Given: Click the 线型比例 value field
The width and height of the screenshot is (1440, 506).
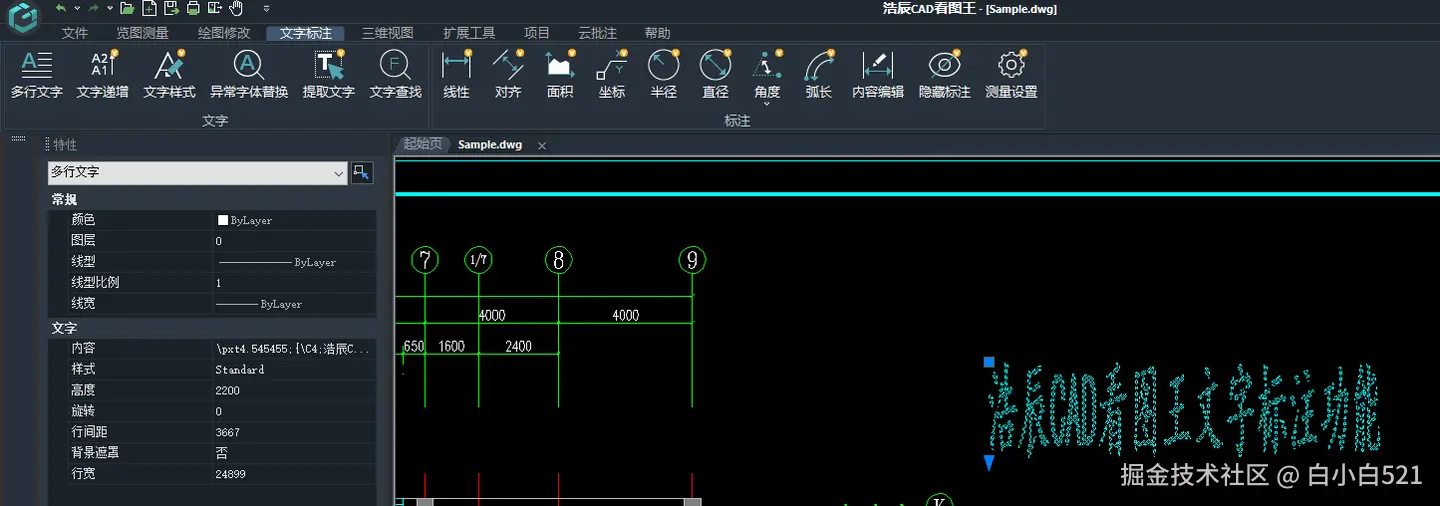Looking at the screenshot, I should click(x=295, y=283).
